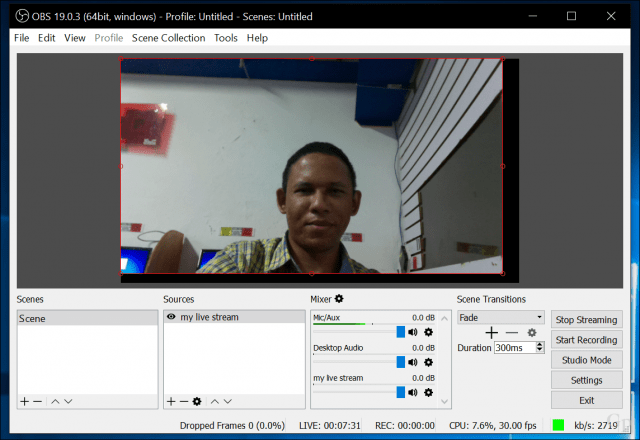Click 'LIVE: 00:07:31' status text

tap(330, 425)
